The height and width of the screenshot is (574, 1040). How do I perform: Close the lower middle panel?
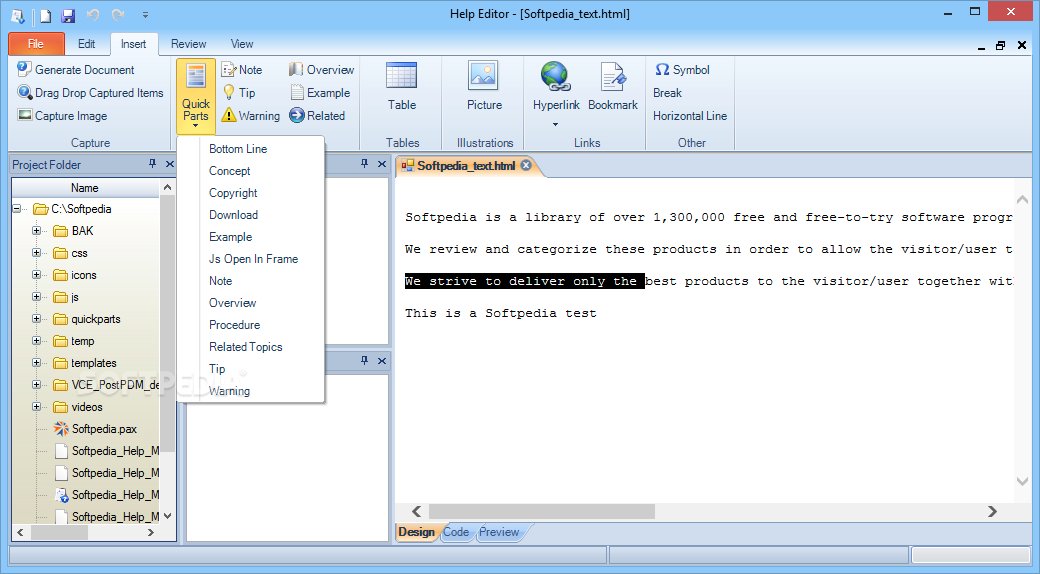pos(381,361)
